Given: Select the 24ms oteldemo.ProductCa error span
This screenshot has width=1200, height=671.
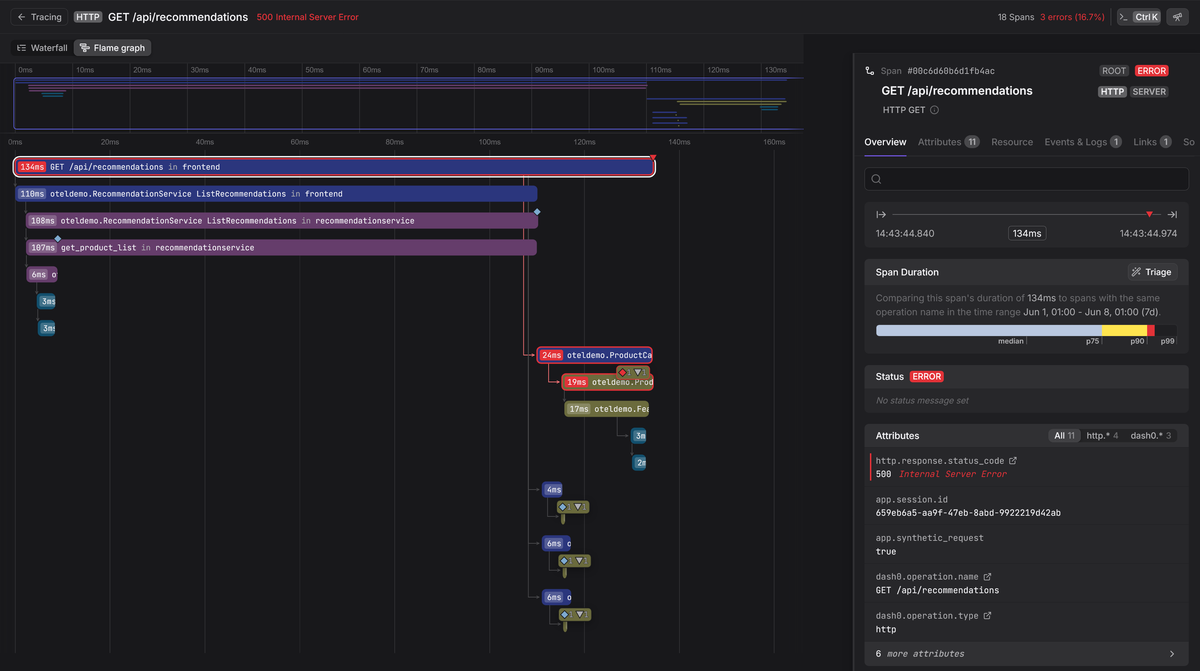Looking at the screenshot, I should click(x=594, y=355).
